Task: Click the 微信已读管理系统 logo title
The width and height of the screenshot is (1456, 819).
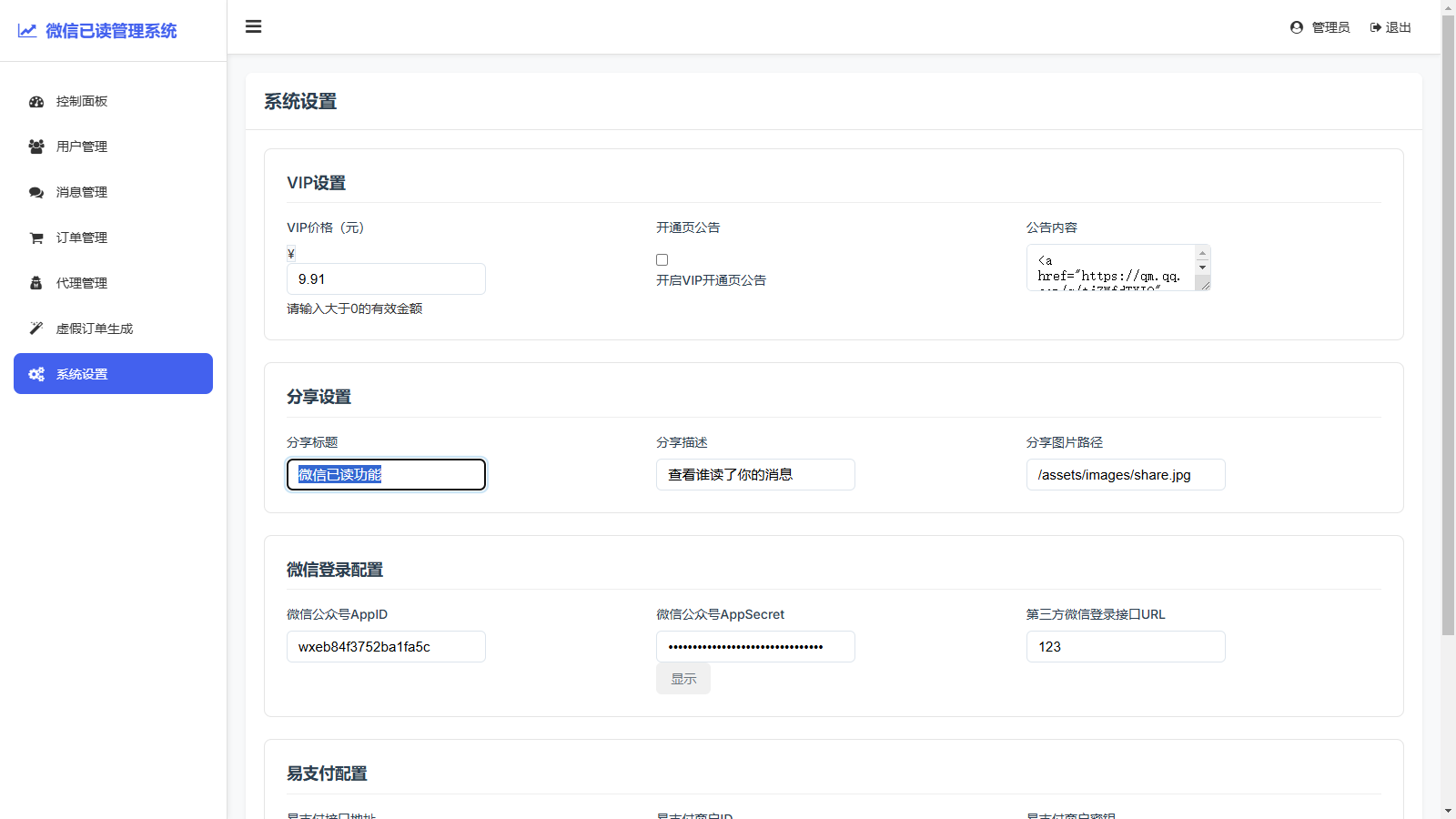Action: 111,31
